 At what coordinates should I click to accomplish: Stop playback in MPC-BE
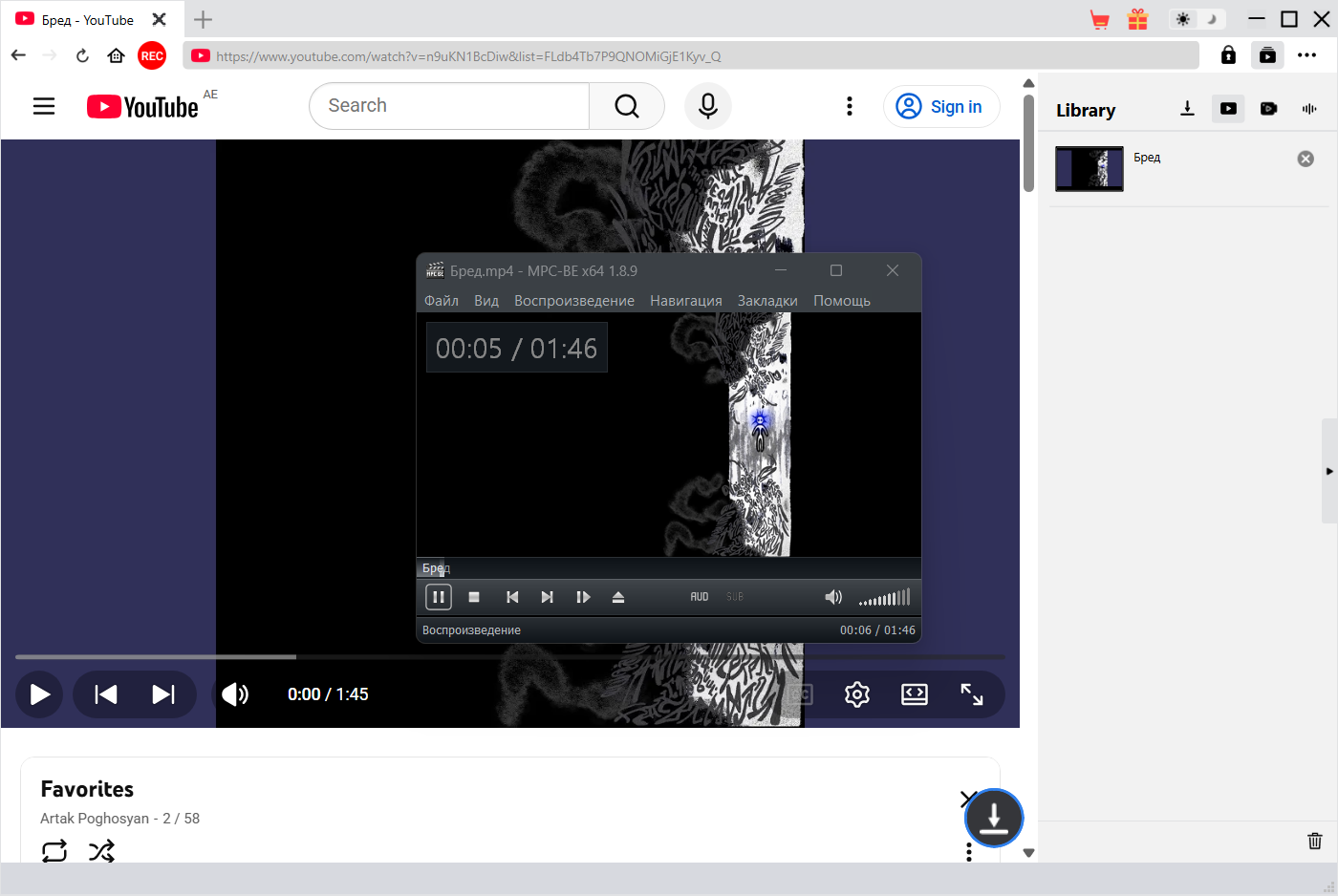(474, 597)
